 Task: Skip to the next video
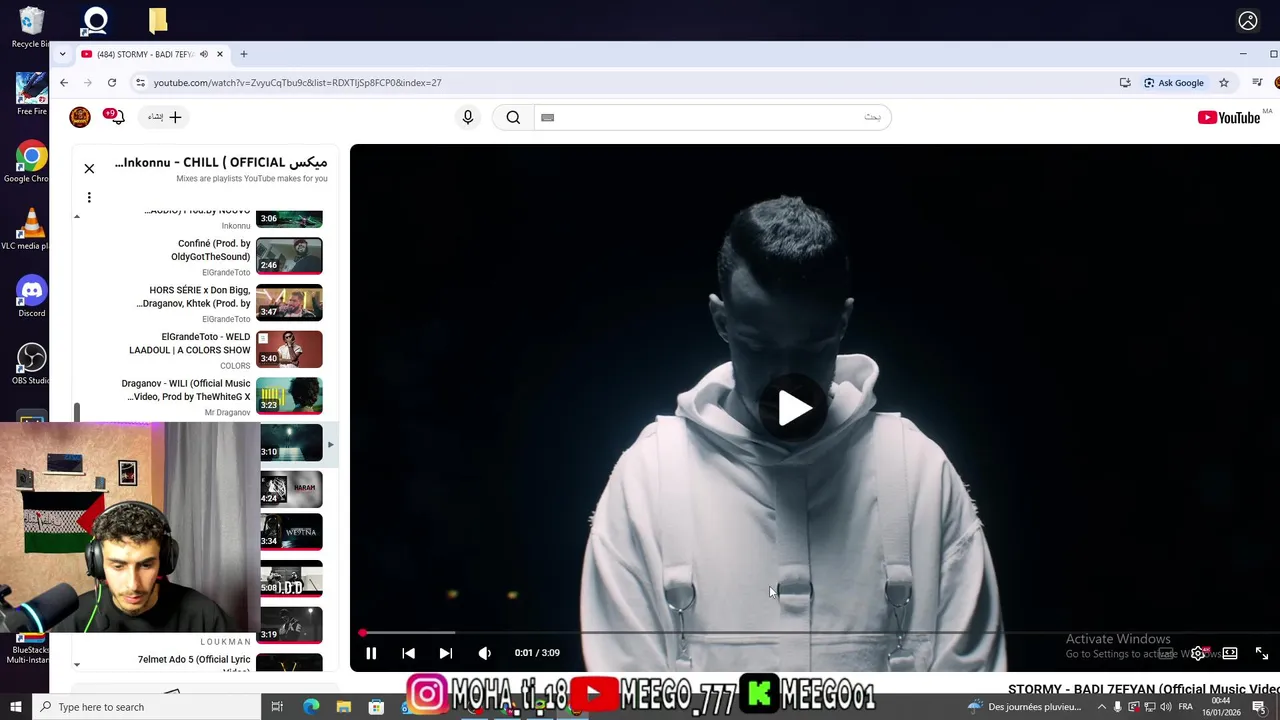point(446,653)
